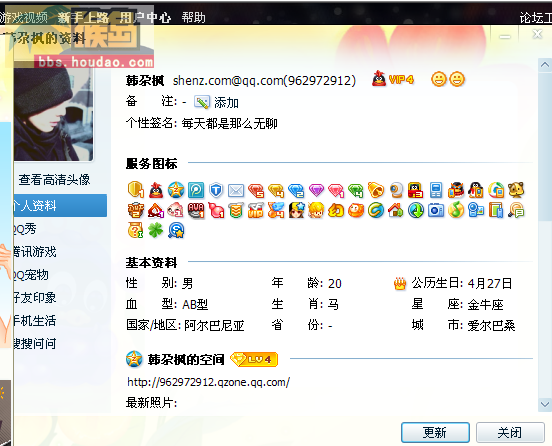Open the mail envelope service icon
The width and height of the screenshot is (552, 446).
point(236,190)
